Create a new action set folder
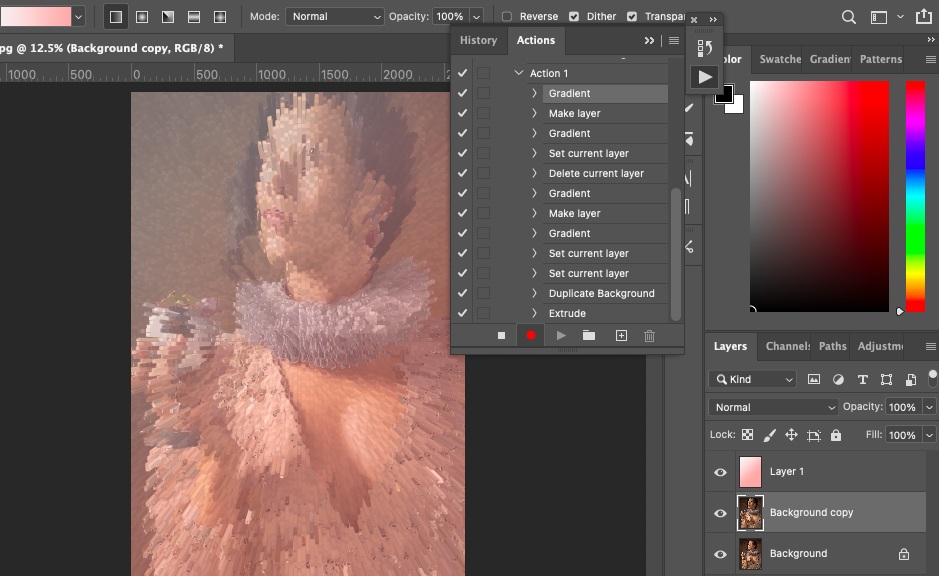Screen dimensions: 939x576 (x=589, y=336)
